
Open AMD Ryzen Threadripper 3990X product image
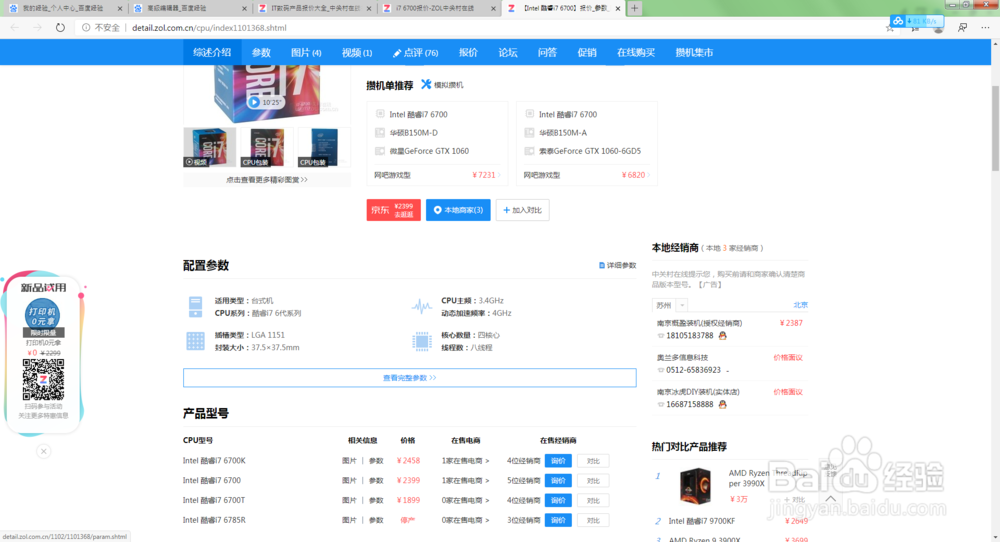695,486
